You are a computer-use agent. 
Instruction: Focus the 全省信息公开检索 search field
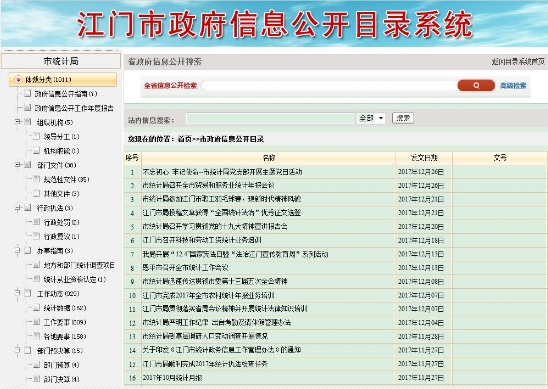click(329, 86)
